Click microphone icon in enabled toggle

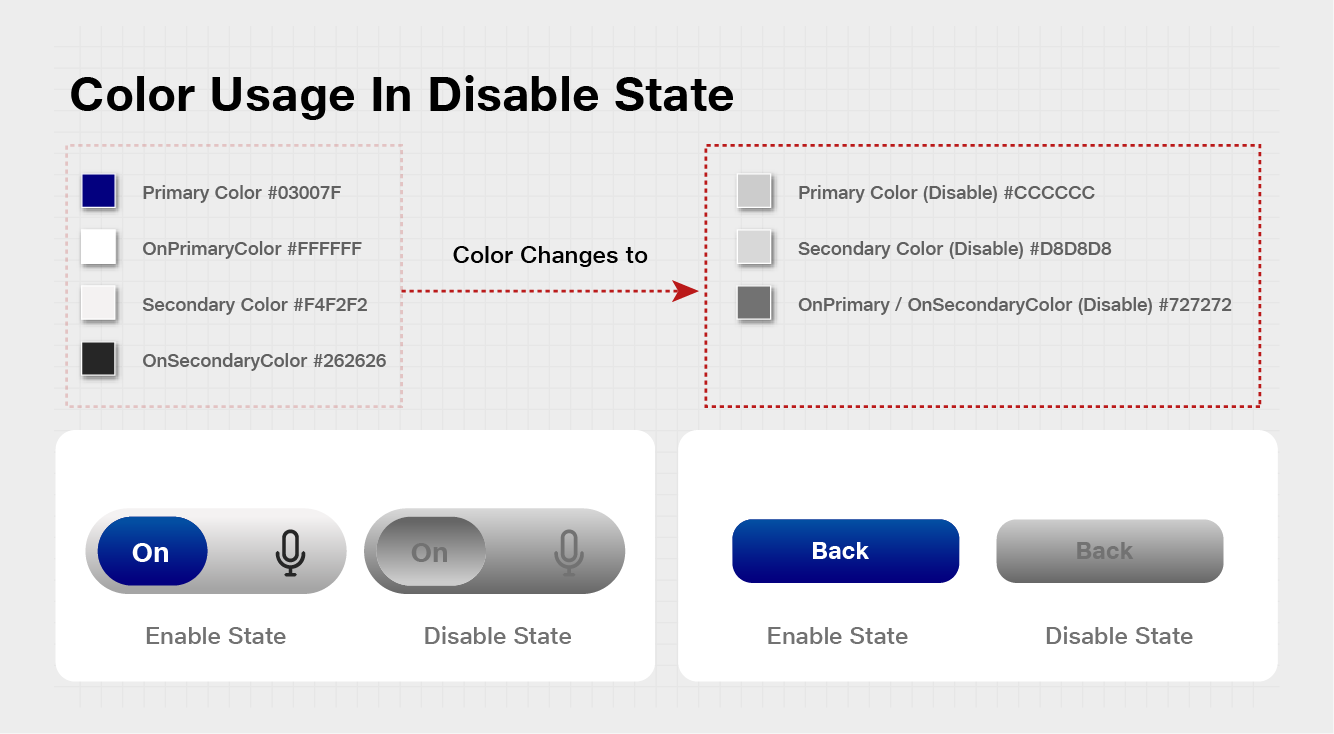point(290,553)
